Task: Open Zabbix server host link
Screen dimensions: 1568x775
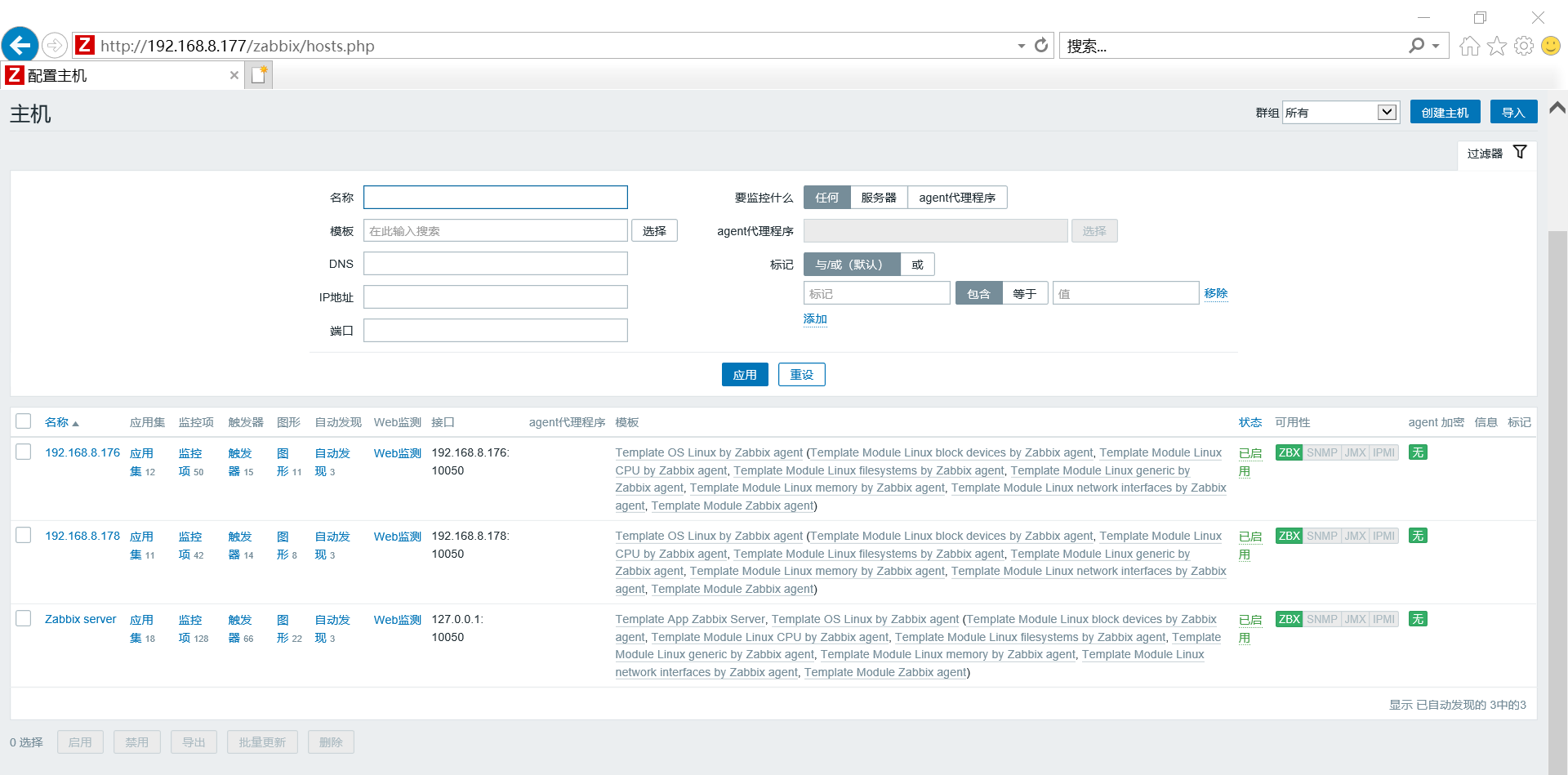Action: (x=81, y=619)
